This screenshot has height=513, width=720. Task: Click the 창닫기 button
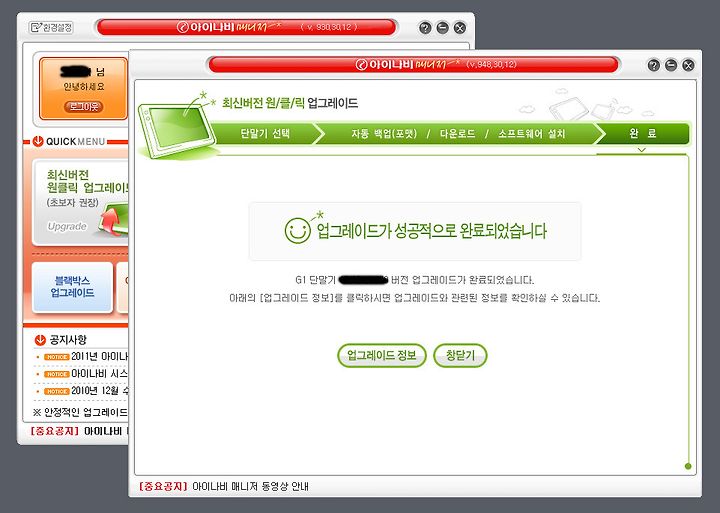(460, 355)
